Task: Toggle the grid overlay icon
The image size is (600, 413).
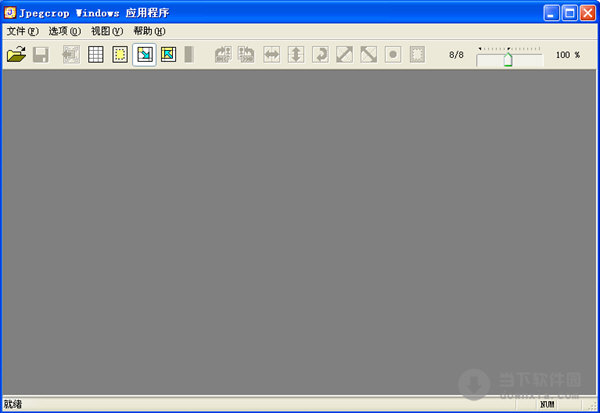Action: pyautogui.click(x=96, y=55)
